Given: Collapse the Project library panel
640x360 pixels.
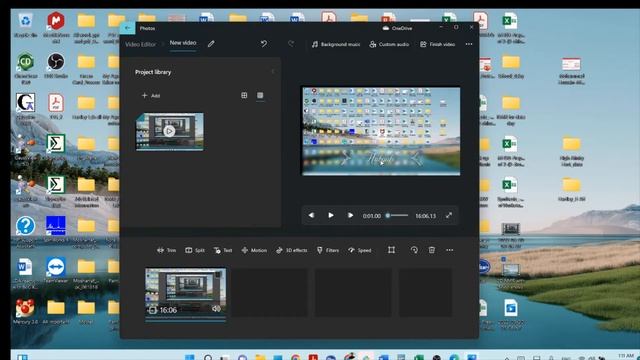Looking at the screenshot, I should point(273,72).
